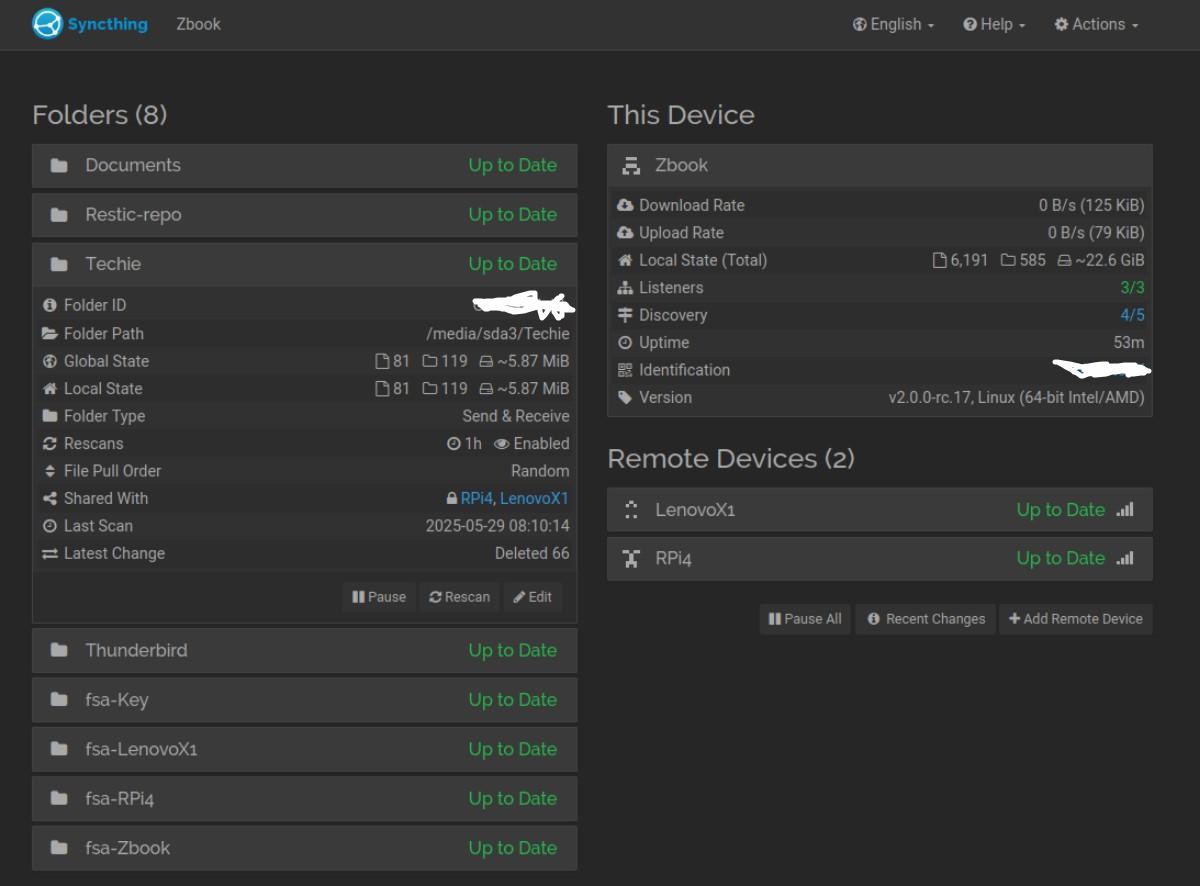Click the LenovoX1 device identicon
1200x886 pixels.
click(x=631, y=510)
